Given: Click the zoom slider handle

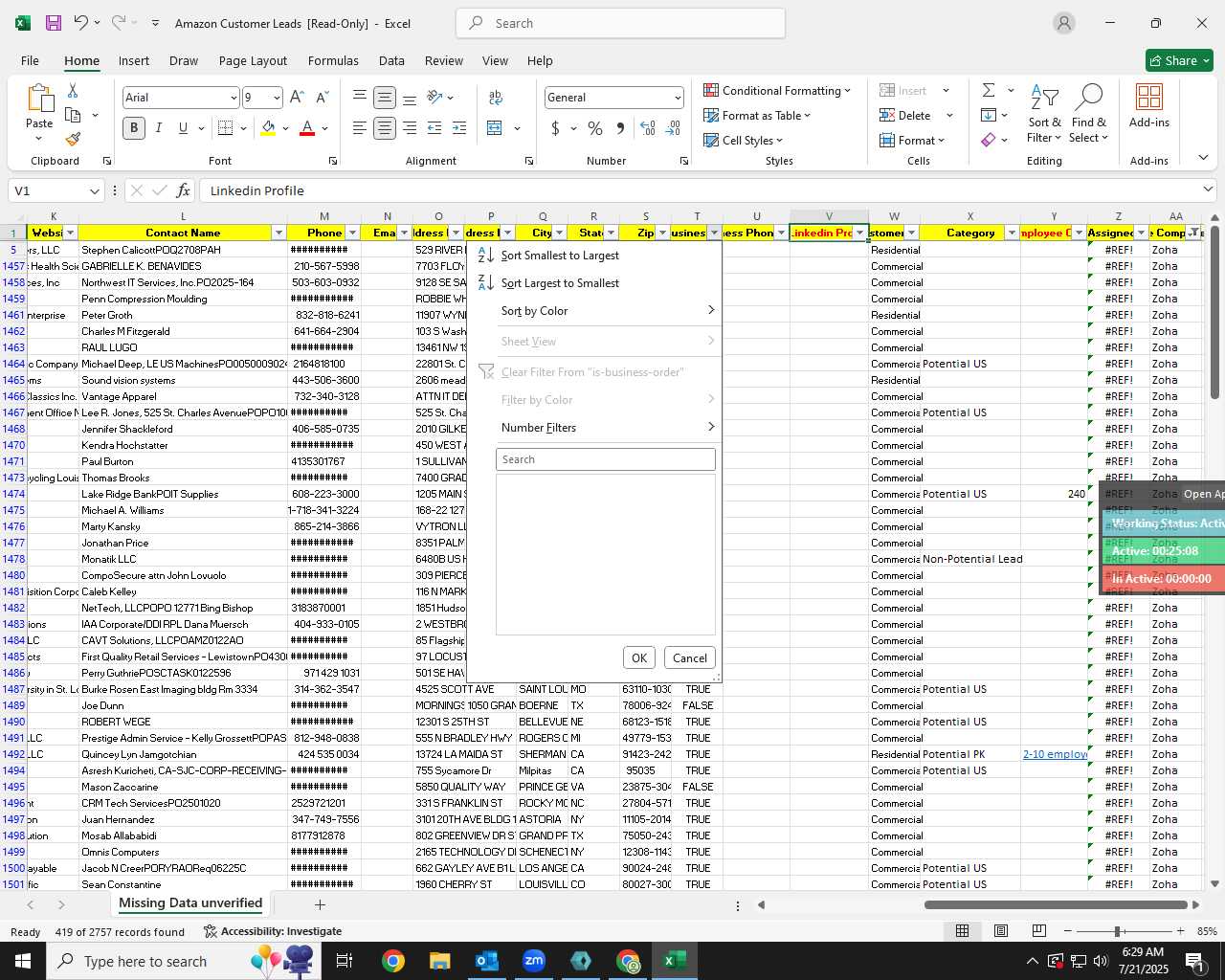Looking at the screenshot, I should tap(1117, 931).
